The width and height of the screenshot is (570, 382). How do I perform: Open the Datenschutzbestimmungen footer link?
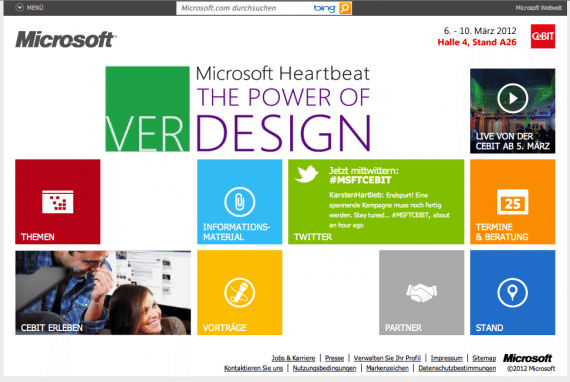457,368
